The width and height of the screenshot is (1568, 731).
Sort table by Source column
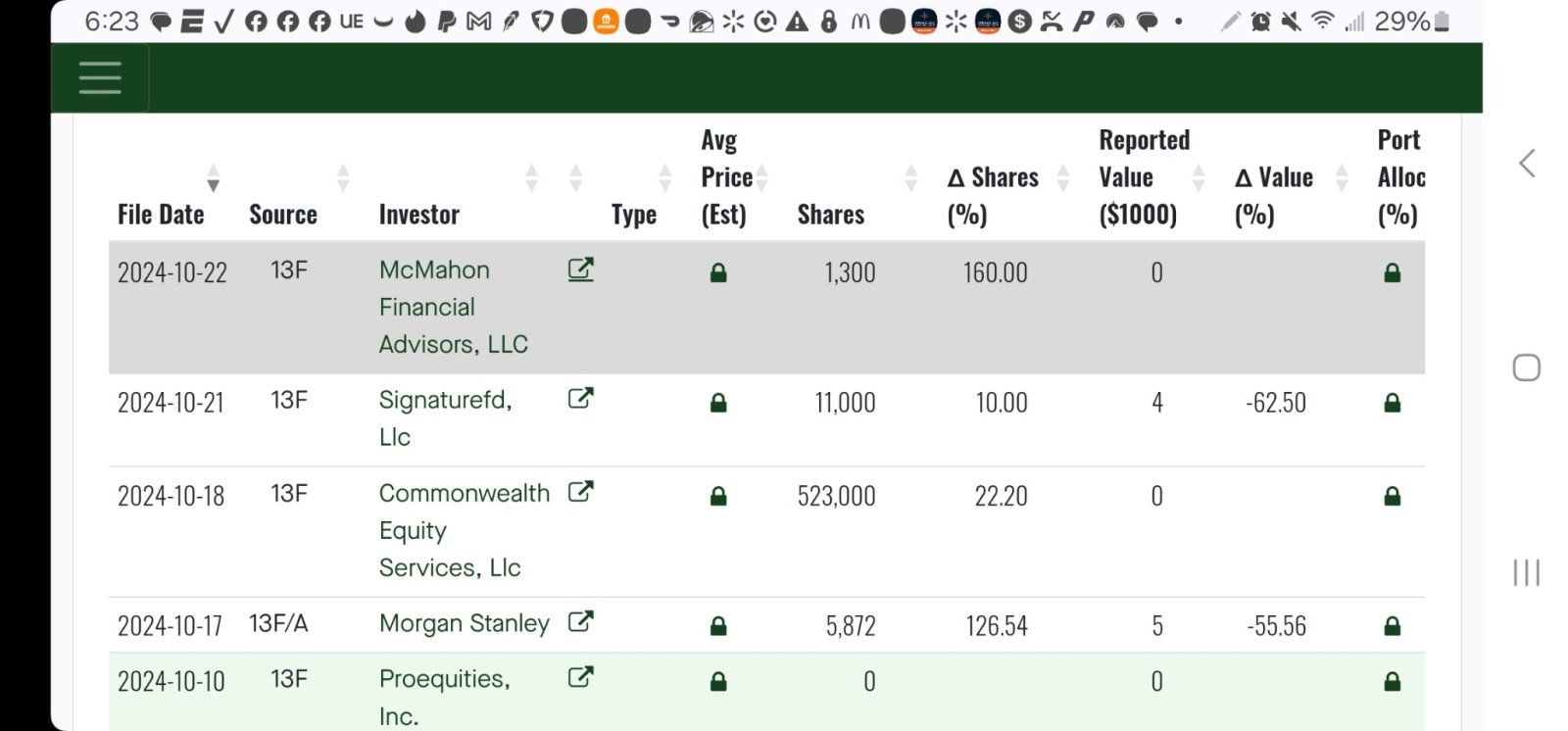coord(343,177)
